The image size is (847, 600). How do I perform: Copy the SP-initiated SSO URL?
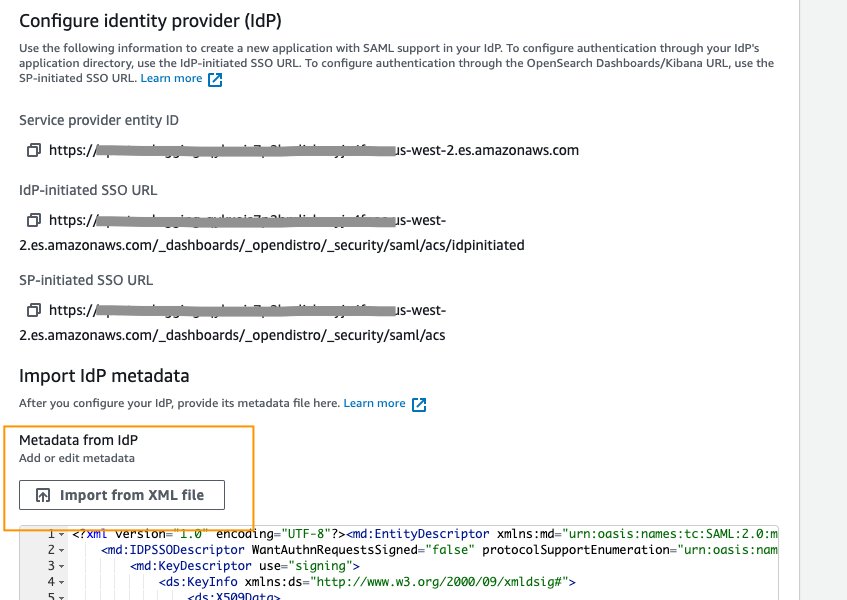click(x=34, y=310)
